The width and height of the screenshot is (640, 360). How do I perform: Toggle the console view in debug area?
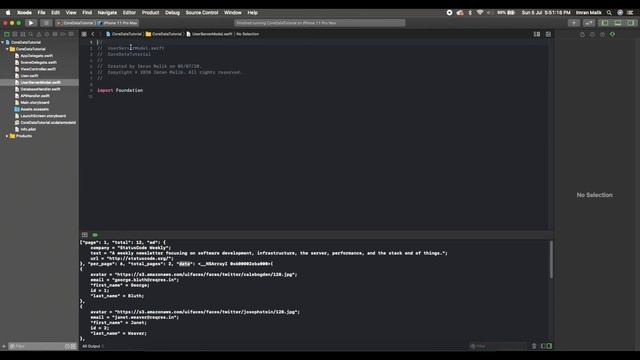point(549,346)
